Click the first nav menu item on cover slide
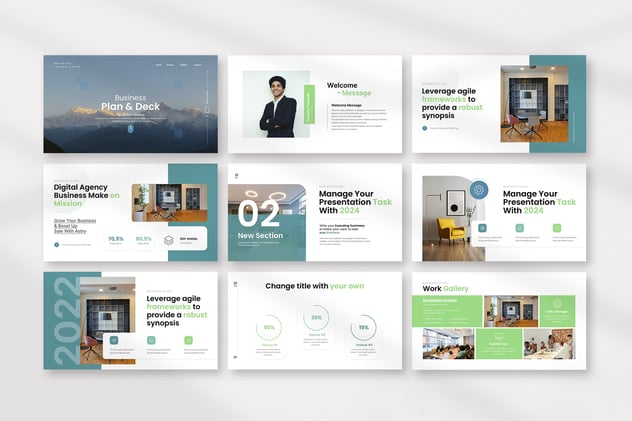This screenshot has width=632, height=421. [x=158, y=65]
